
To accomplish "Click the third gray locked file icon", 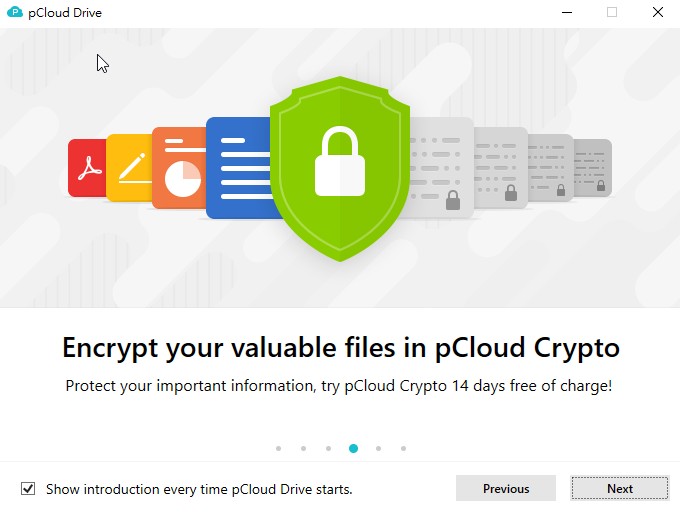I will tap(550, 167).
